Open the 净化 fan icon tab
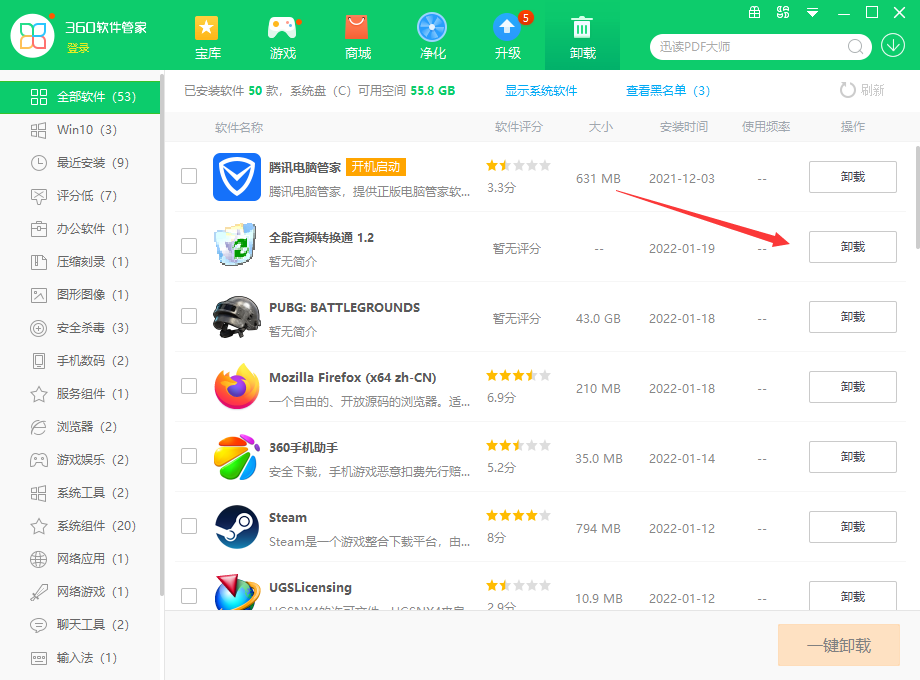The width and height of the screenshot is (920, 680). point(432,38)
